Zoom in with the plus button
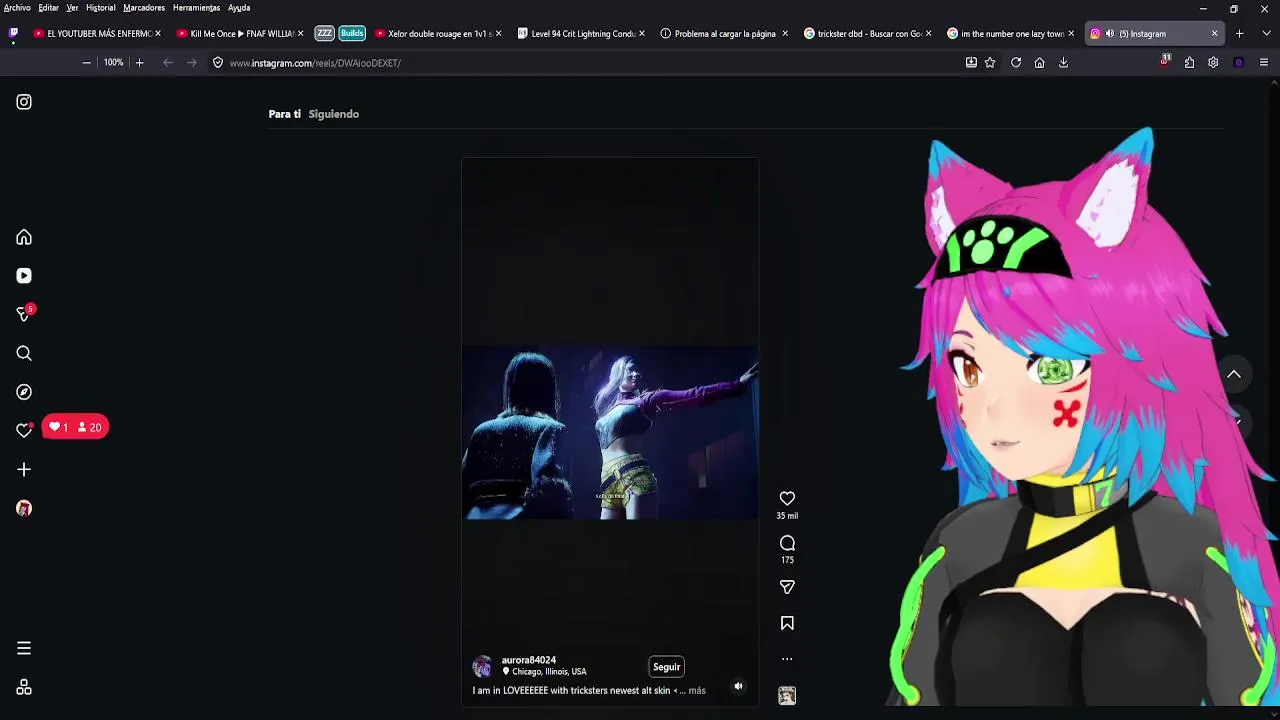 (139, 62)
